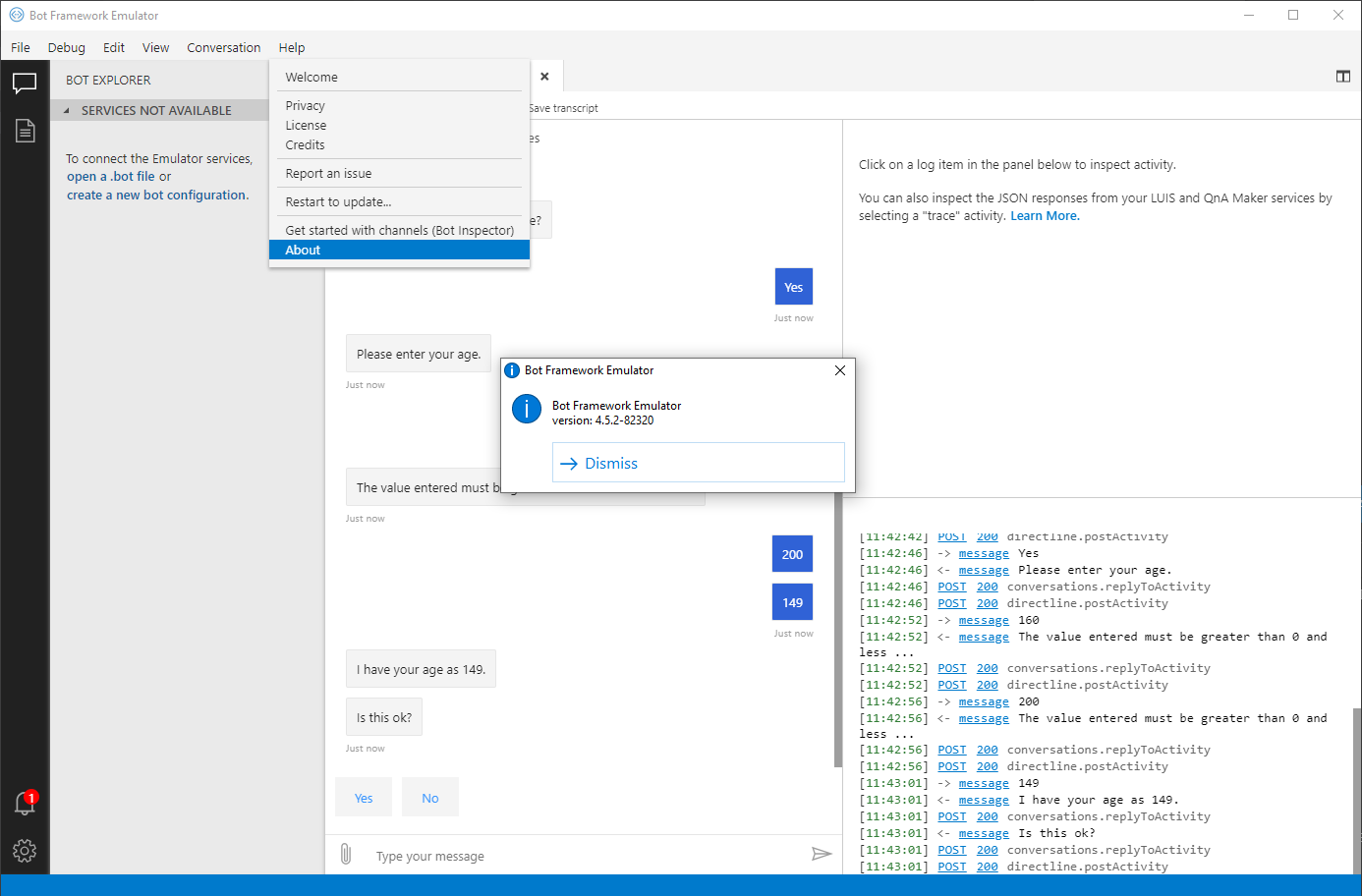Image resolution: width=1362 pixels, height=896 pixels.
Task: Open the settings gear icon
Action: 25,851
